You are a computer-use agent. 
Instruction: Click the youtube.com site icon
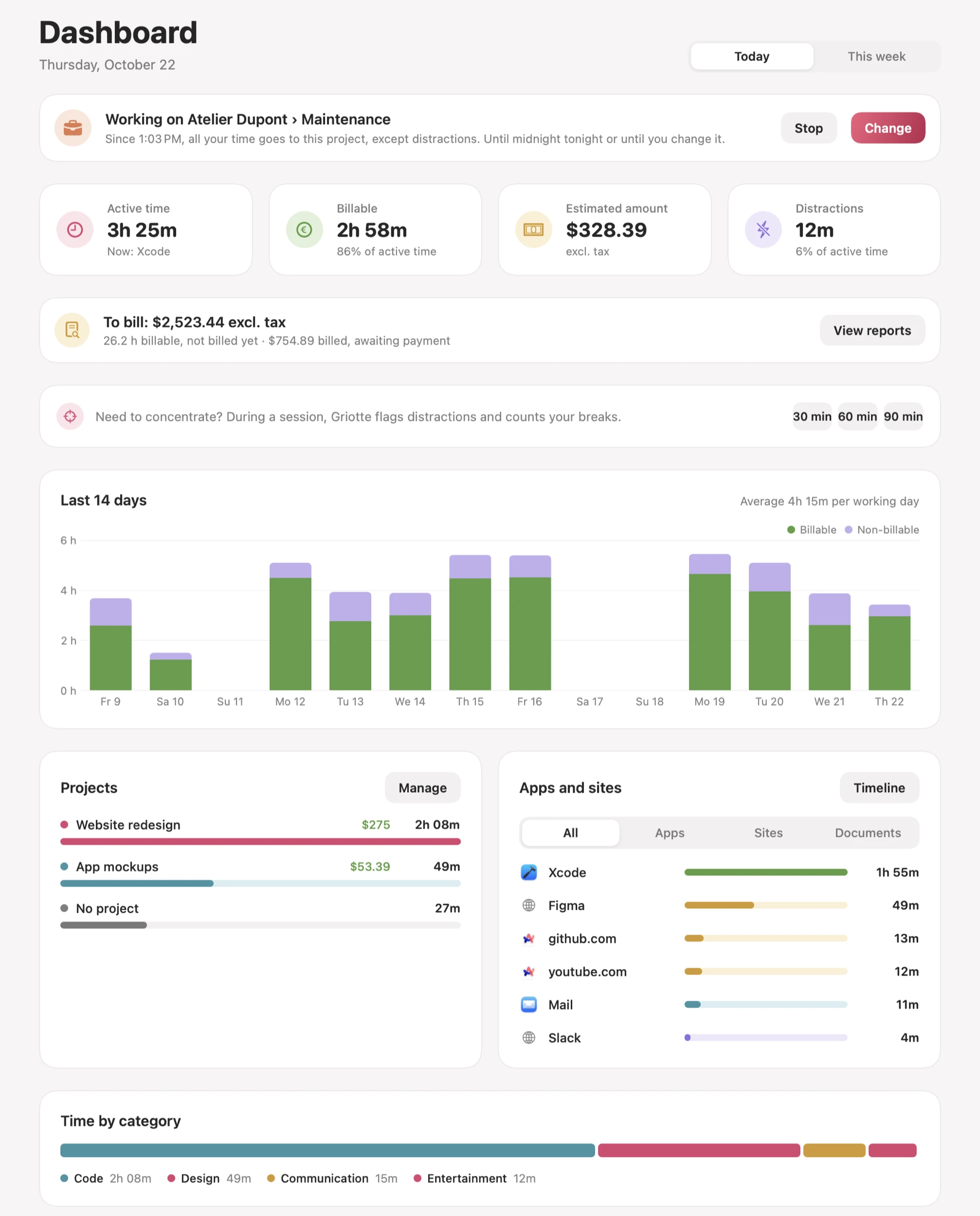pyautogui.click(x=529, y=972)
